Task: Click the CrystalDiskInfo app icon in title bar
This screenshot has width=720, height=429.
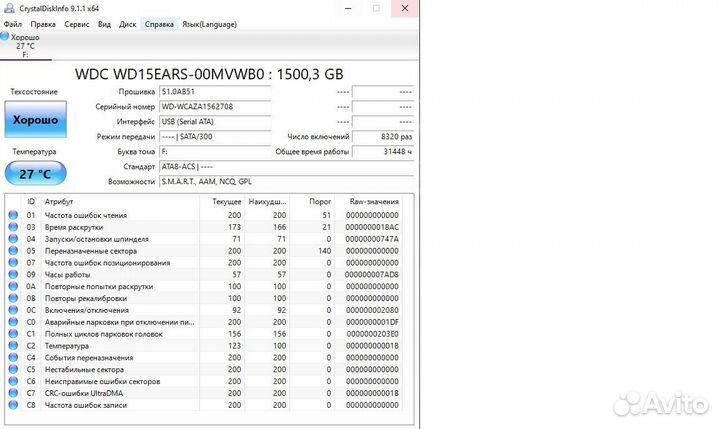Action: click(9, 8)
